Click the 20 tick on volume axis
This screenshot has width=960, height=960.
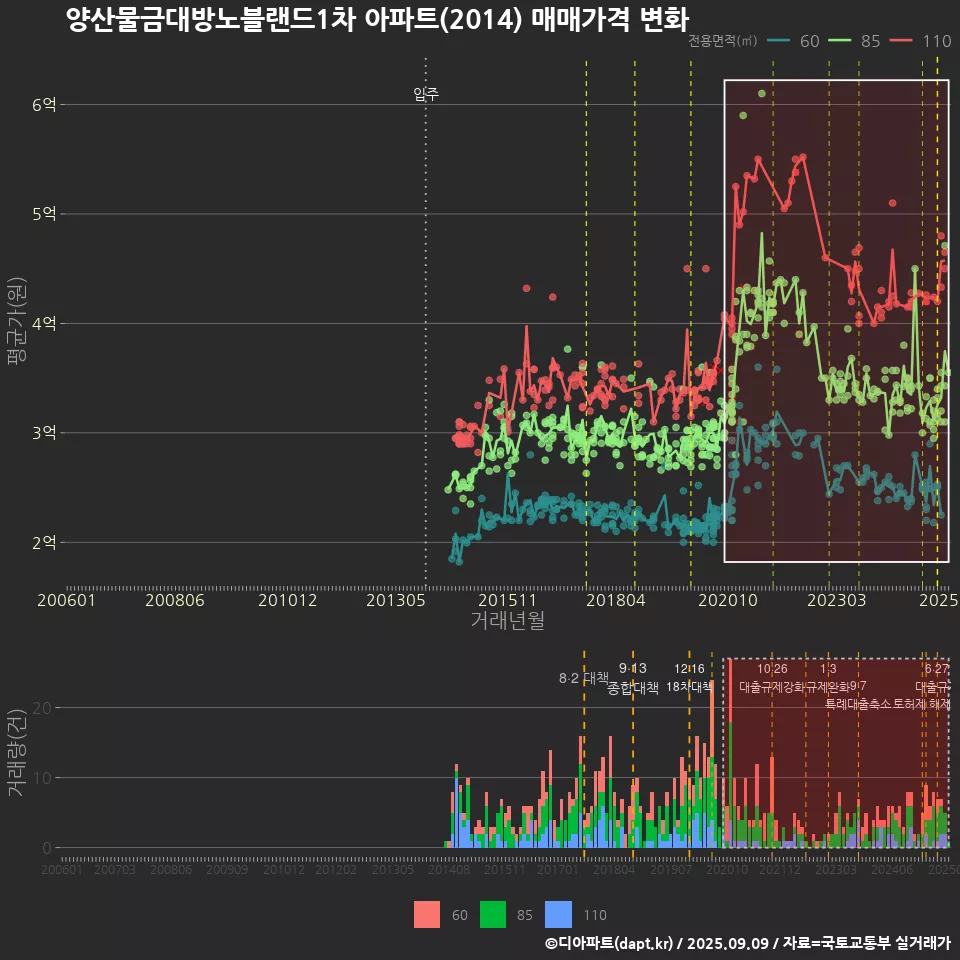click(42, 708)
